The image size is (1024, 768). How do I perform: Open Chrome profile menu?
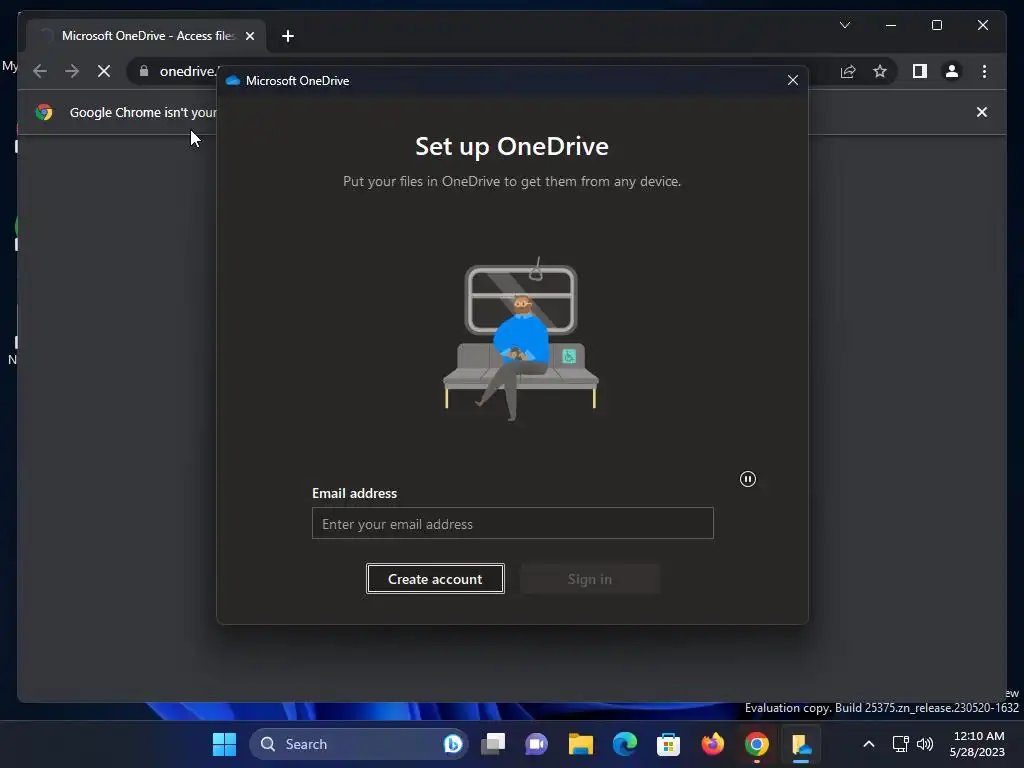(x=952, y=71)
